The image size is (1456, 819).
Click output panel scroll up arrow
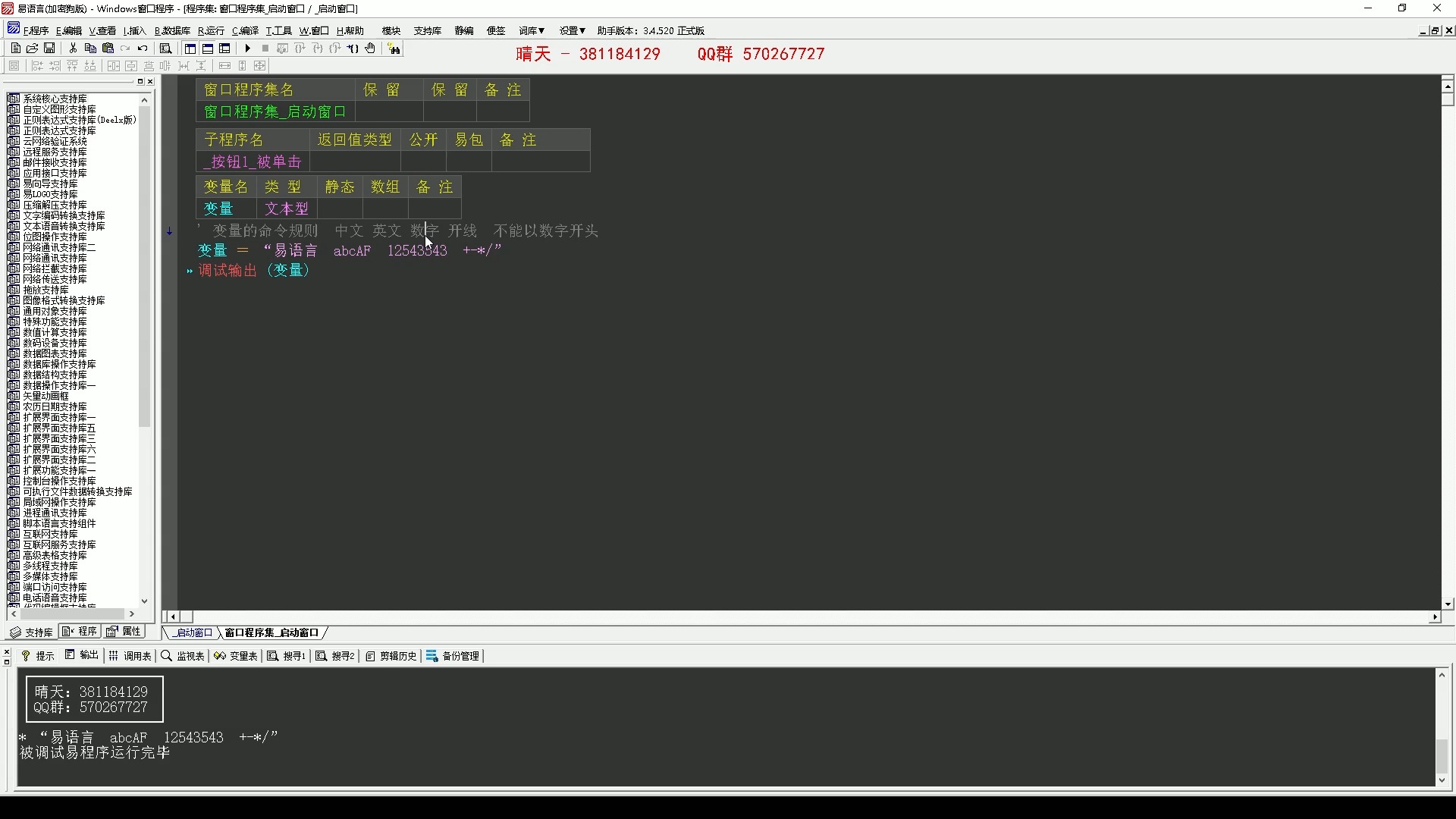pyautogui.click(x=1442, y=675)
